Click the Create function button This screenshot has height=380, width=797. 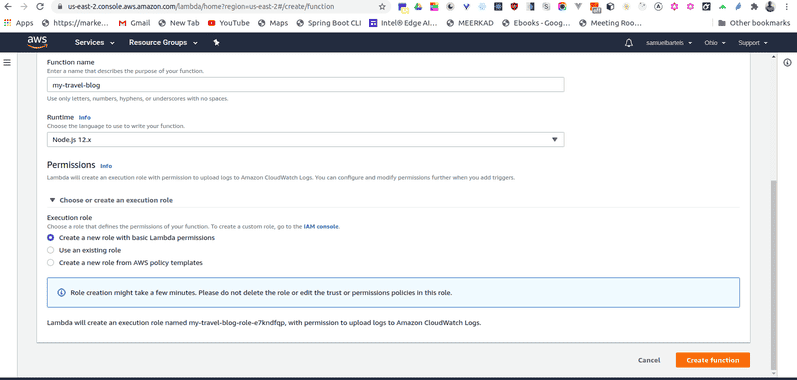713,360
